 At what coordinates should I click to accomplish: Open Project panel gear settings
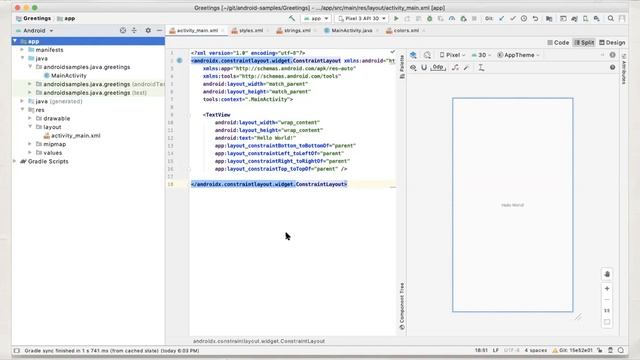[148, 30]
